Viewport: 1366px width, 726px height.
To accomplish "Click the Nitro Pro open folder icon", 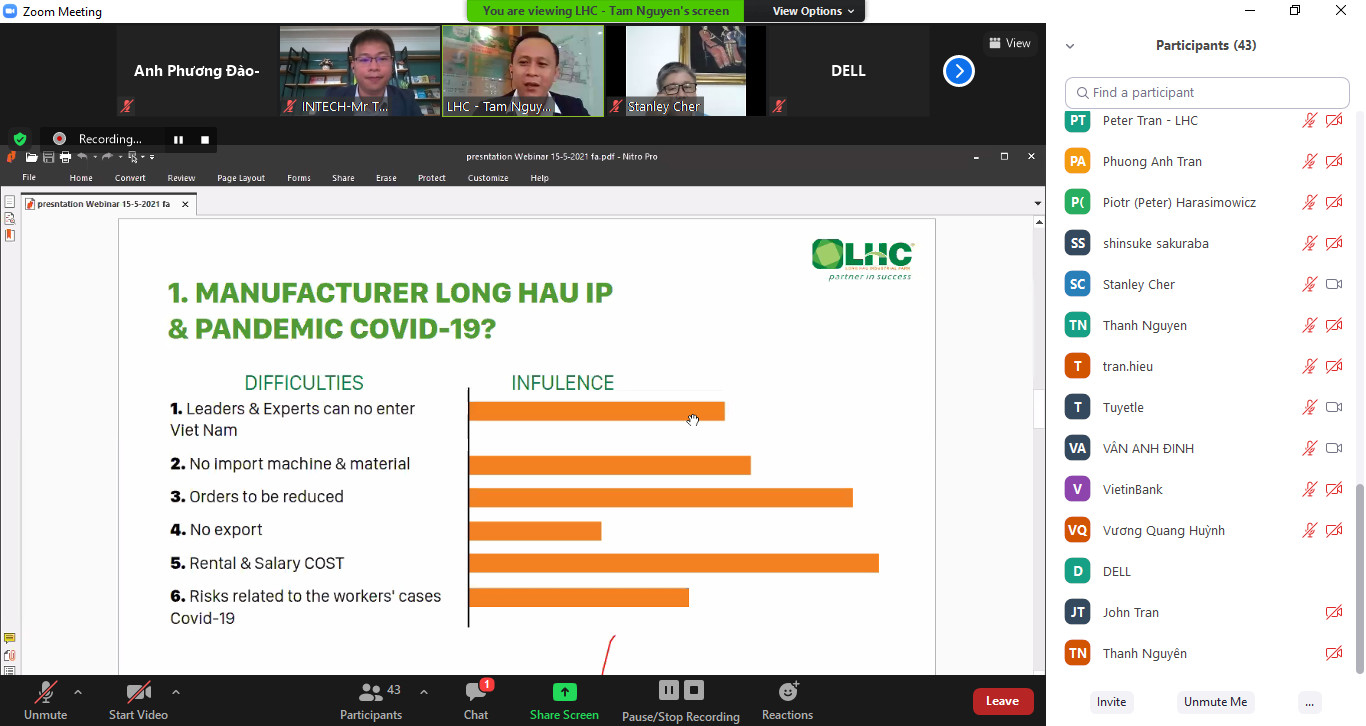I will tap(32, 157).
